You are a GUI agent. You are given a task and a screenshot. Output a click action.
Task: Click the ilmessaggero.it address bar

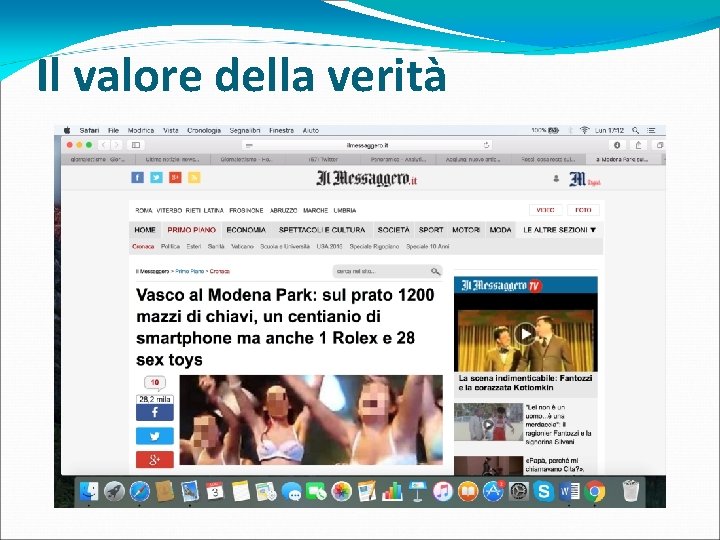coord(367,145)
